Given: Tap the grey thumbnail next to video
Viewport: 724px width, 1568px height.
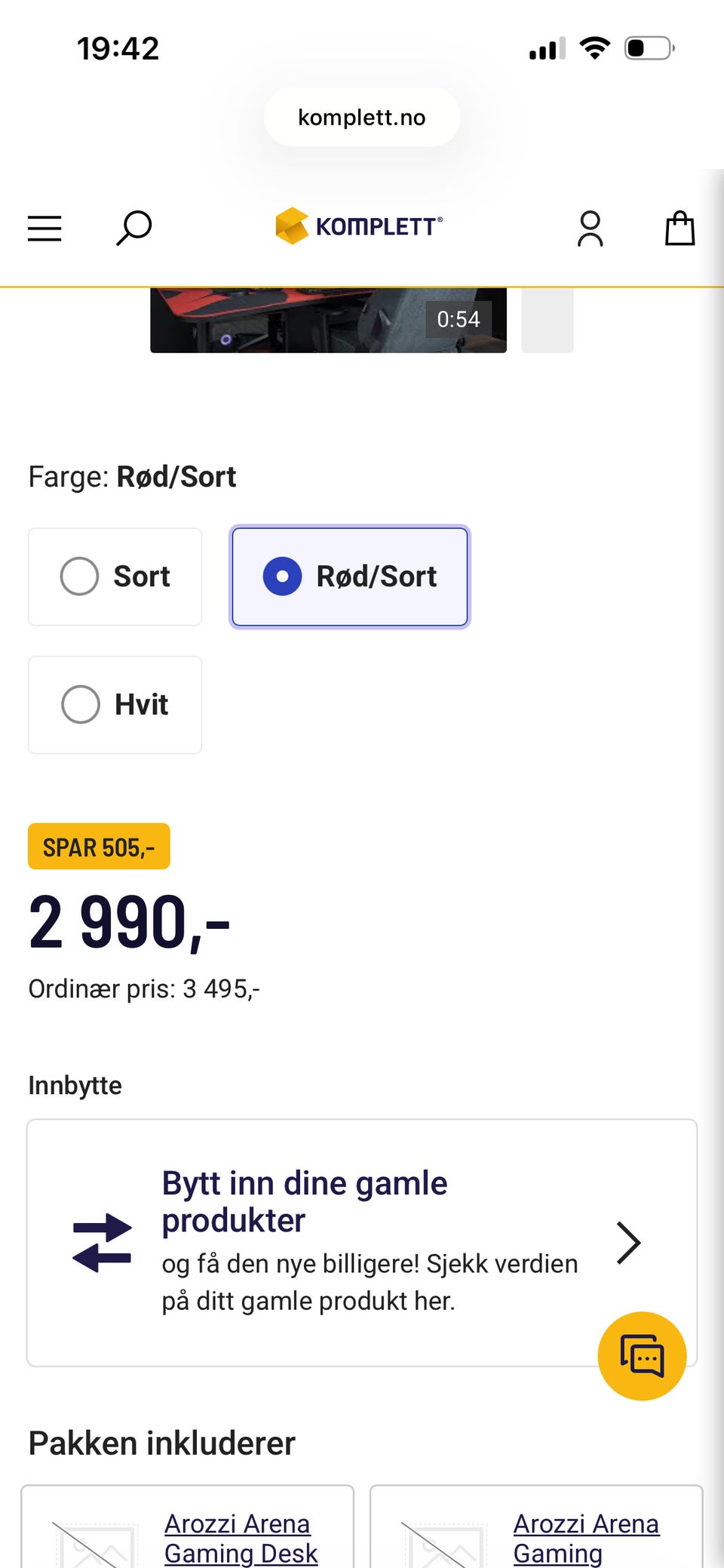Looking at the screenshot, I should click(548, 320).
